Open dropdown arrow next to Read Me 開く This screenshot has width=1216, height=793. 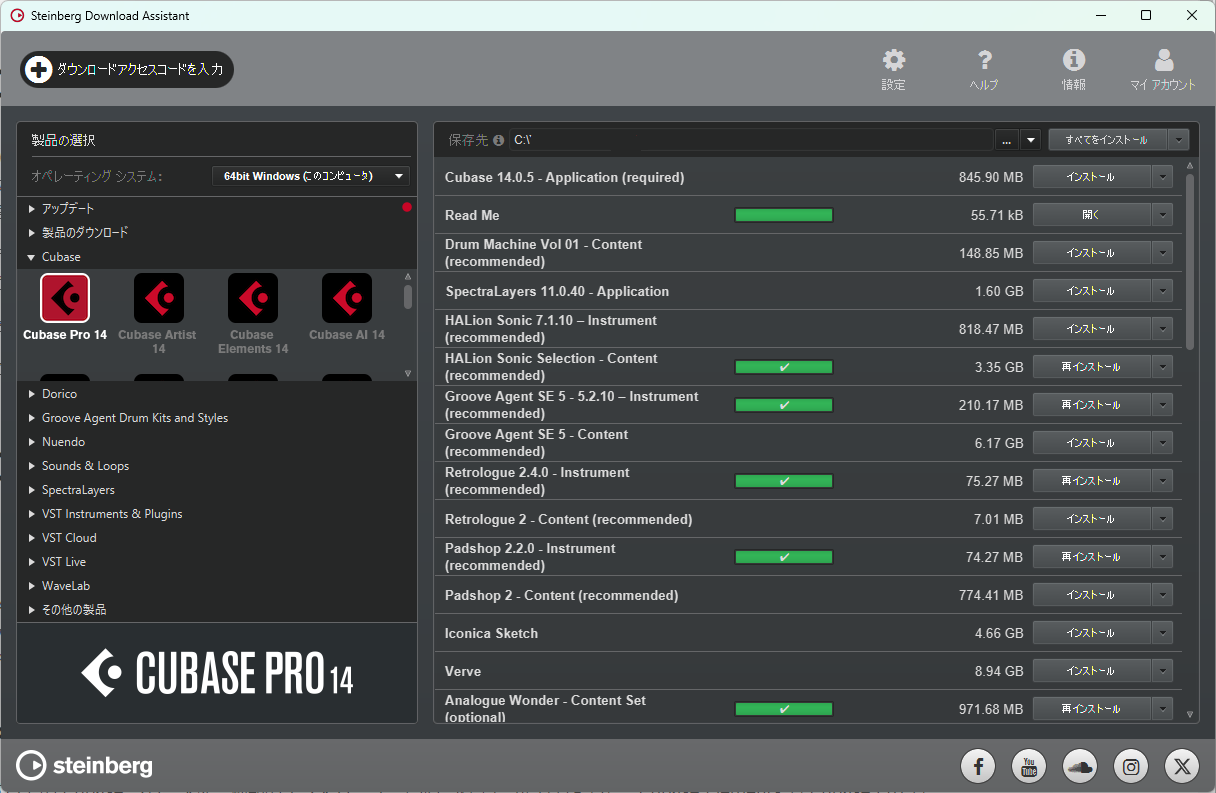tap(1162, 215)
